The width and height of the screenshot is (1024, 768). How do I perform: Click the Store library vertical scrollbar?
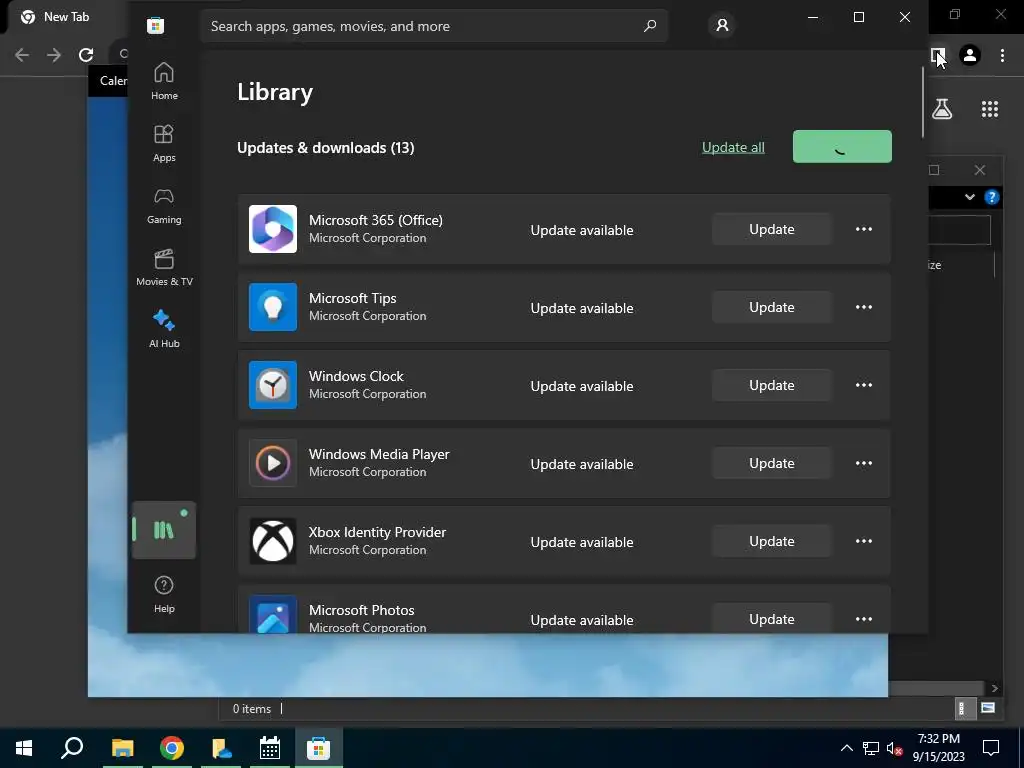(x=923, y=101)
